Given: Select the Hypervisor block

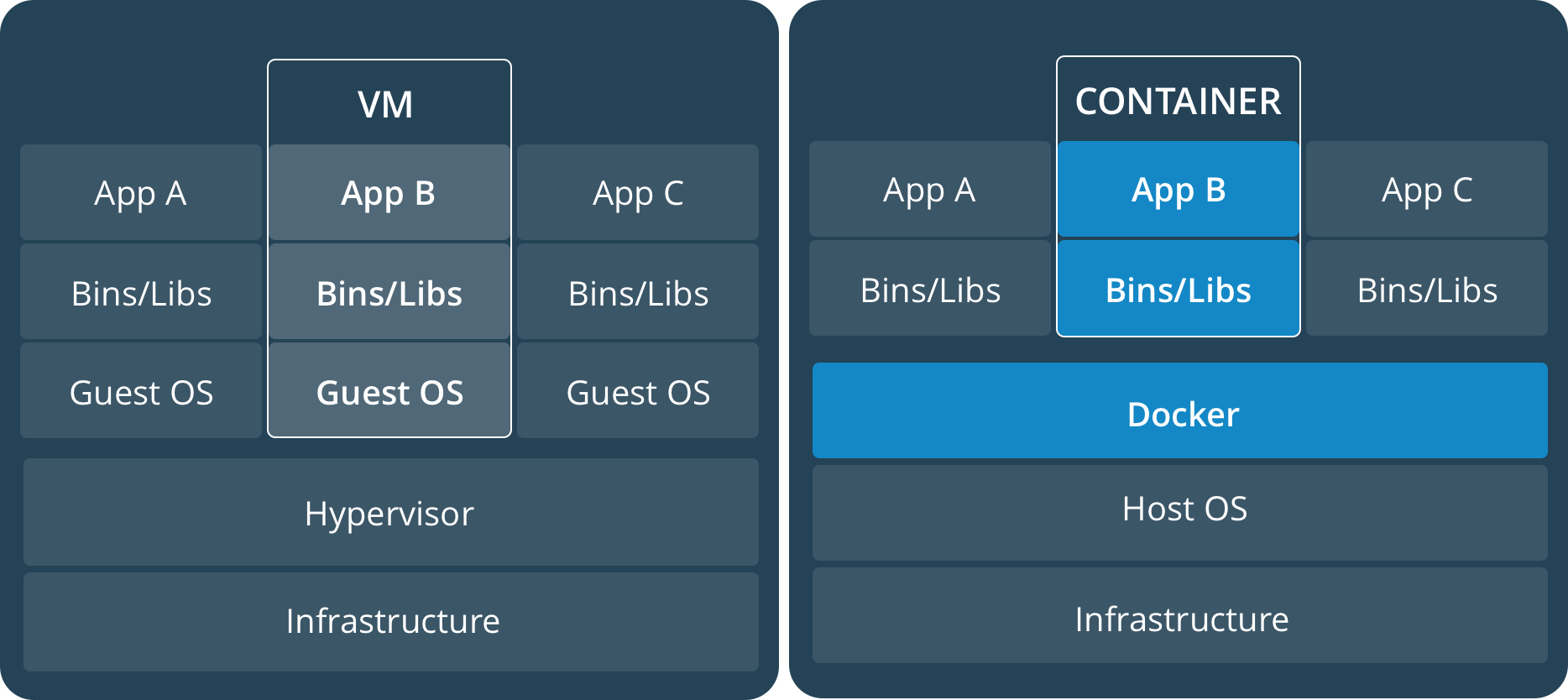Looking at the screenshot, I should pos(390,512).
